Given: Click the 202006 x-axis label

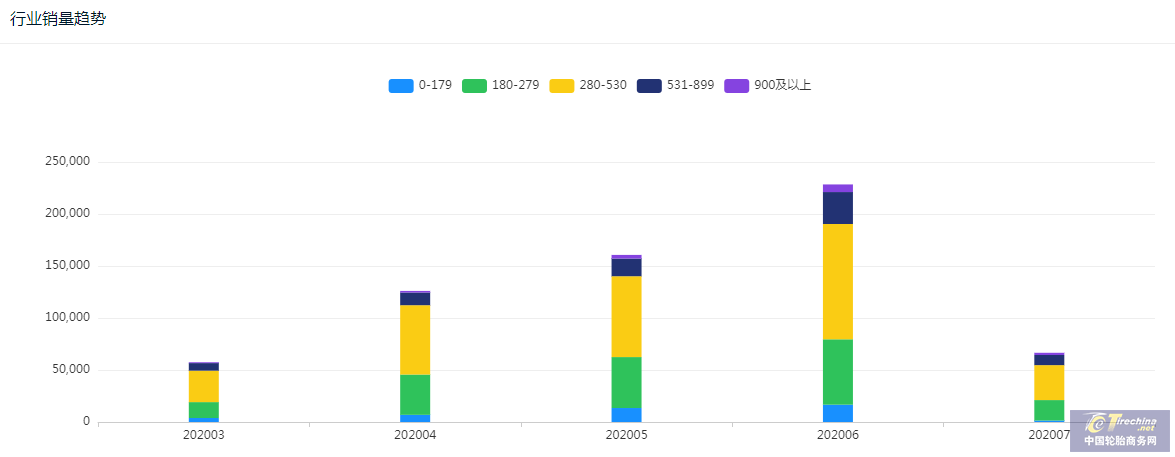Looking at the screenshot, I should (838, 434).
